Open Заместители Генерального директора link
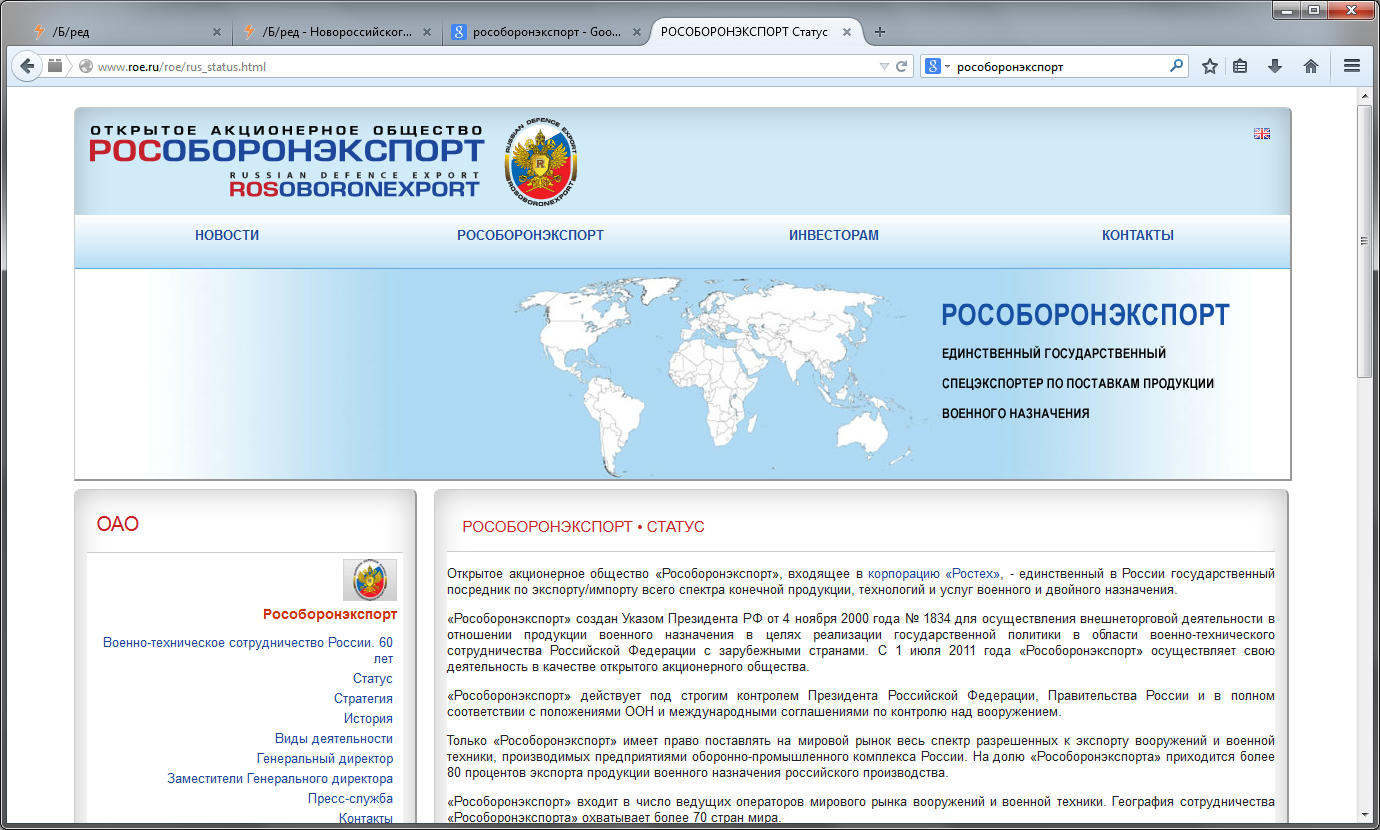This screenshot has width=1380, height=830. (280, 779)
